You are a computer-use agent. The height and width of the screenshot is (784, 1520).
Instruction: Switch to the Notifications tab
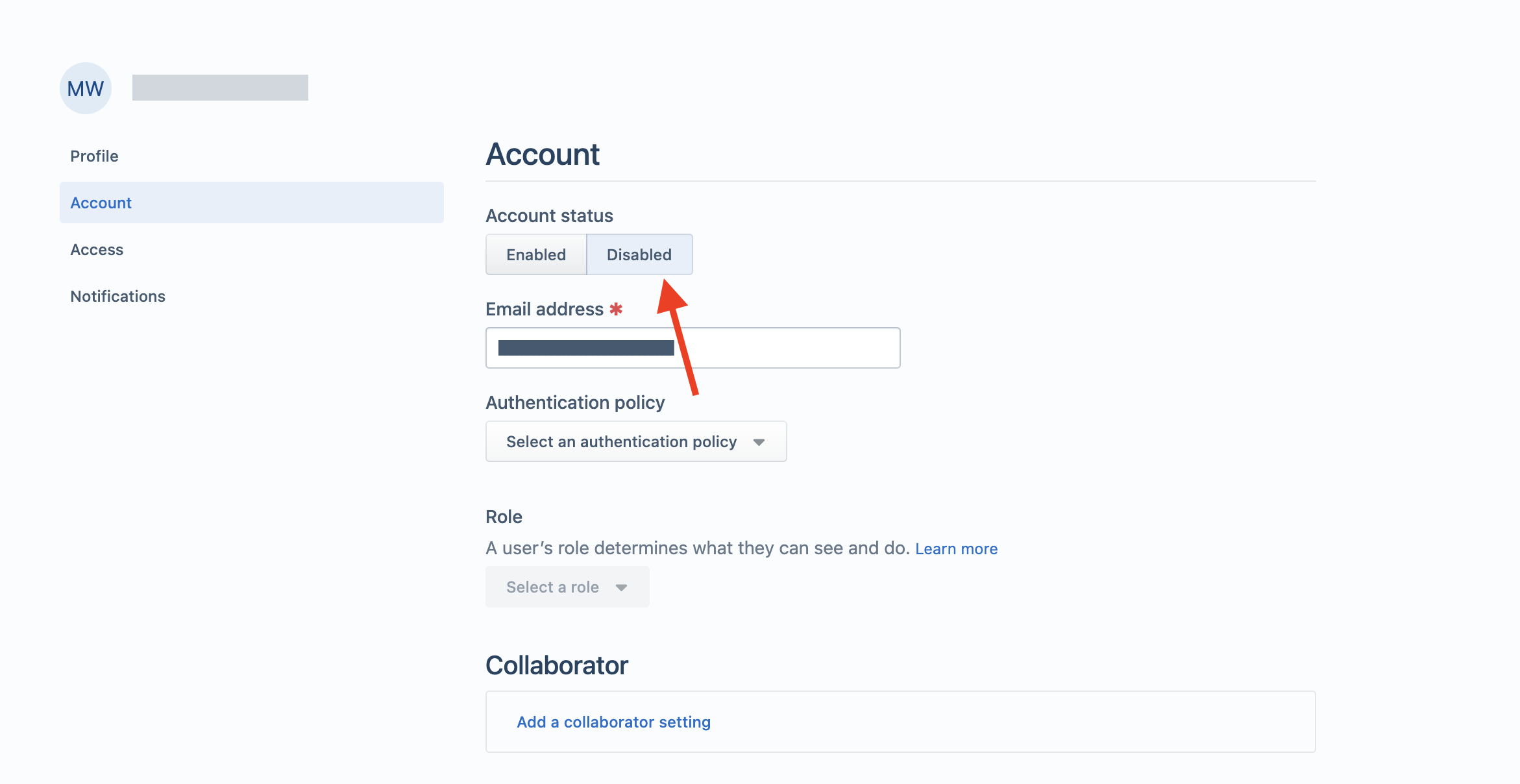pos(117,296)
